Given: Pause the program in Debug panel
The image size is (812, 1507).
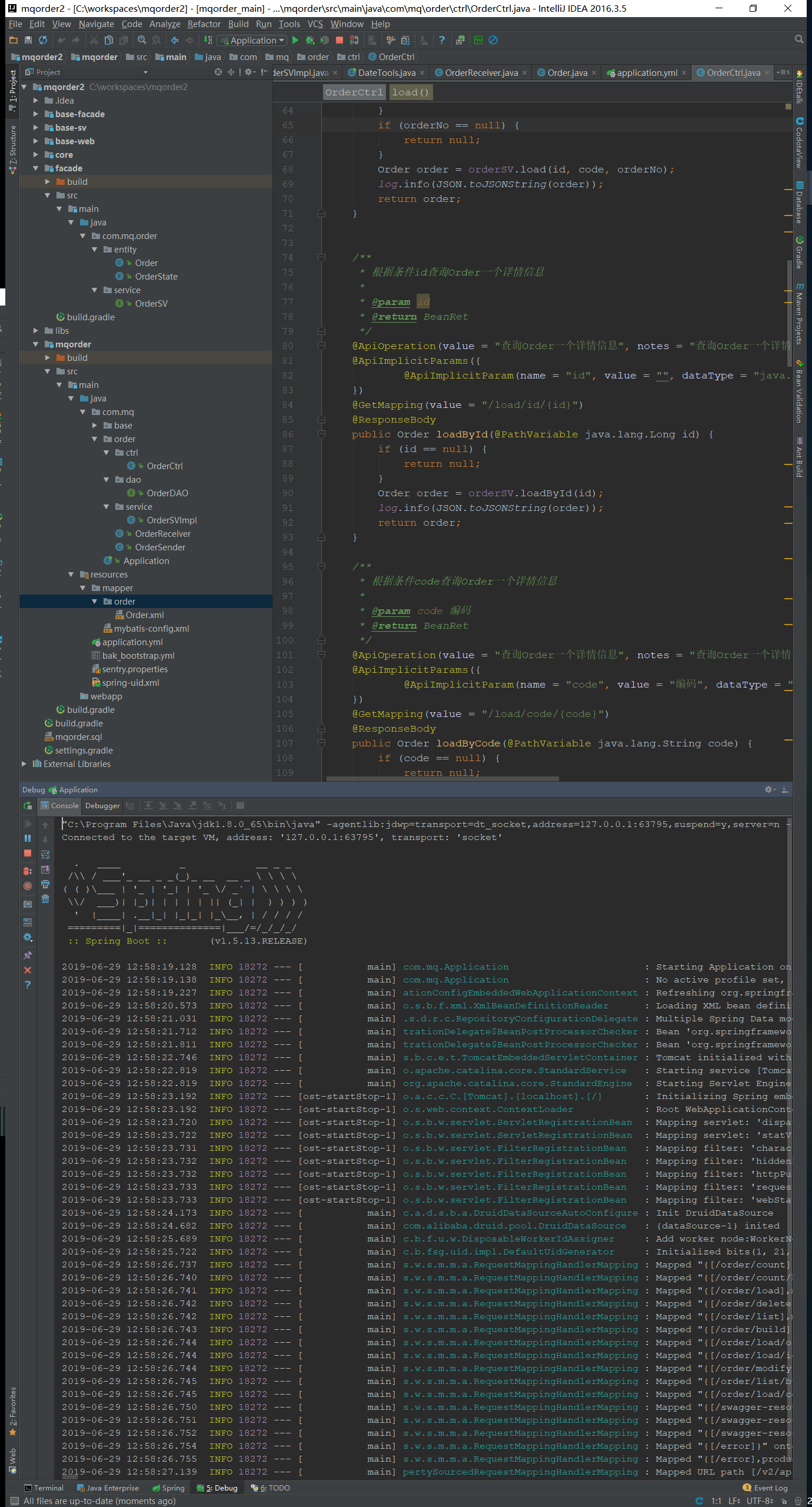Looking at the screenshot, I should tap(28, 838).
